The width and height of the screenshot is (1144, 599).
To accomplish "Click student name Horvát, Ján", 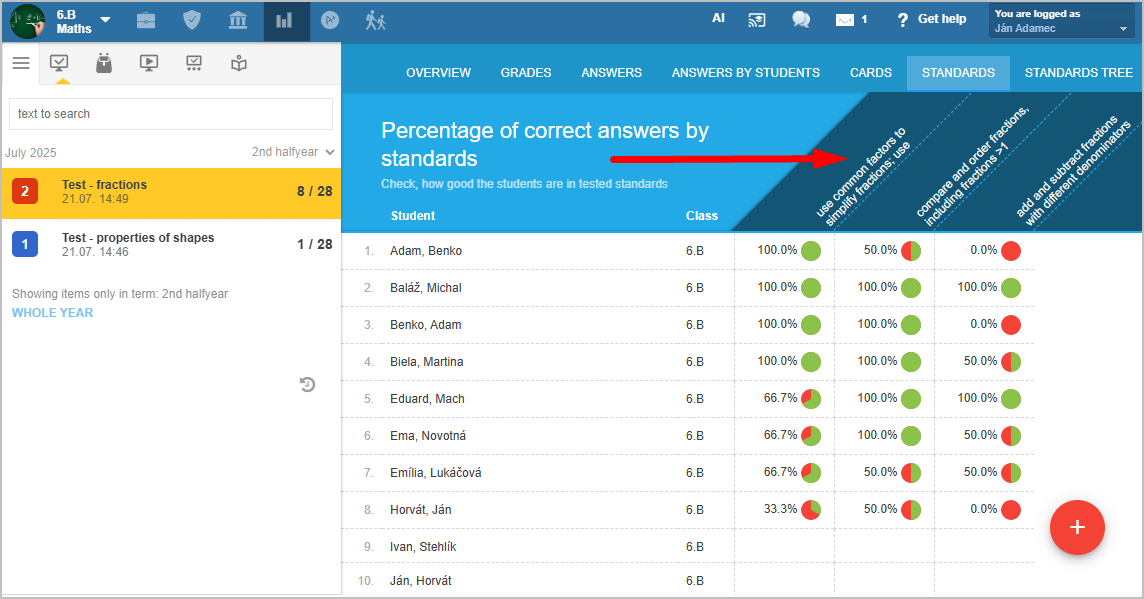I will tap(421, 510).
